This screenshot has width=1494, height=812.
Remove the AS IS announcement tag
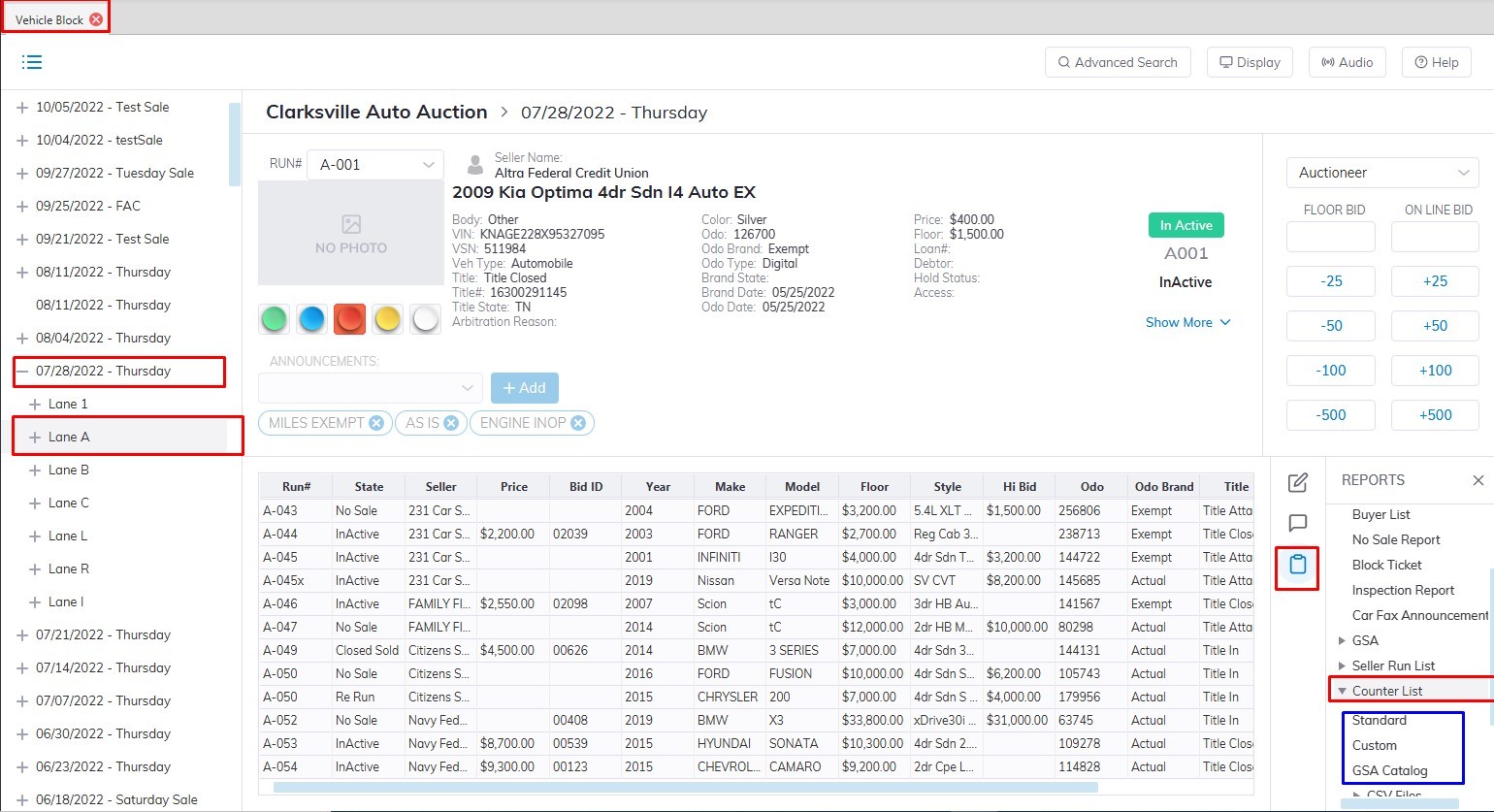(x=451, y=423)
